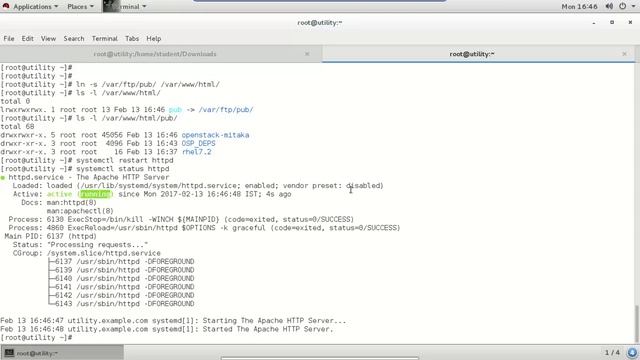640x360 pixels.
Task: Click the man:apachectl(8) docs entry
Action: pyautogui.click(x=80, y=211)
